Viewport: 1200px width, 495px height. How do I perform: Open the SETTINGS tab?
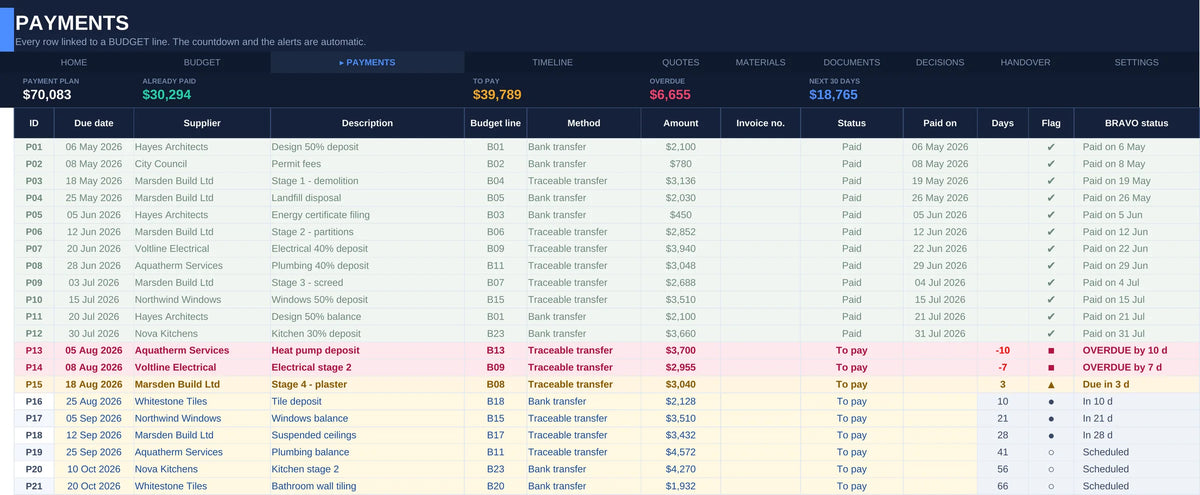[1137, 62]
